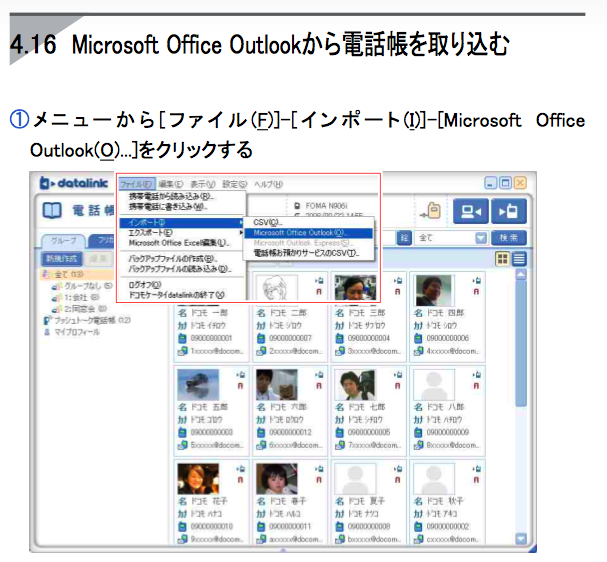Image resolution: width=607 pixels, height=562 pixels.
Task: Choose Microsoft Office Outlook(O) import option
Action: [x=308, y=233]
